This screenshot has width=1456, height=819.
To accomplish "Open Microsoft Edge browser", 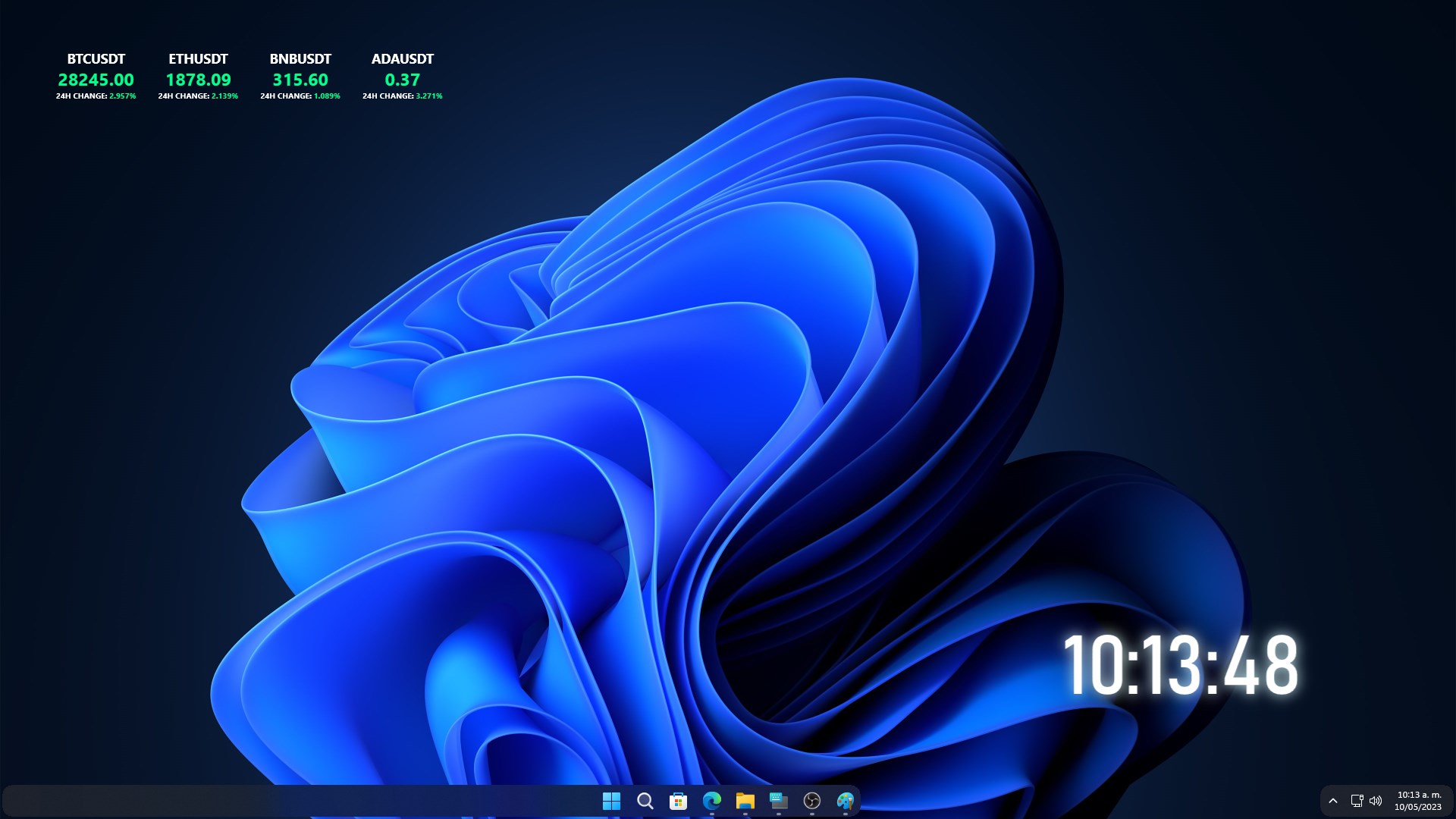I will click(711, 801).
